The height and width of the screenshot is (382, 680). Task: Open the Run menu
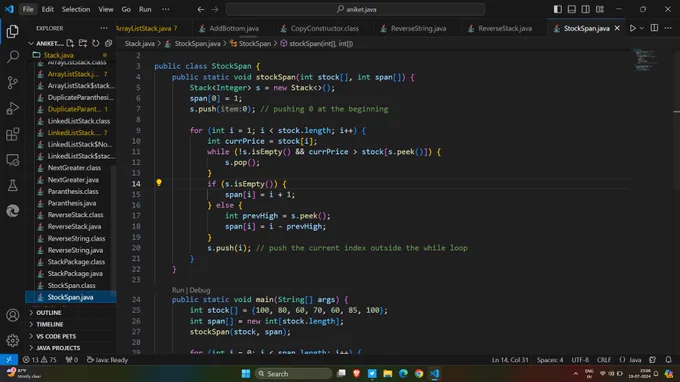pyautogui.click(x=145, y=9)
